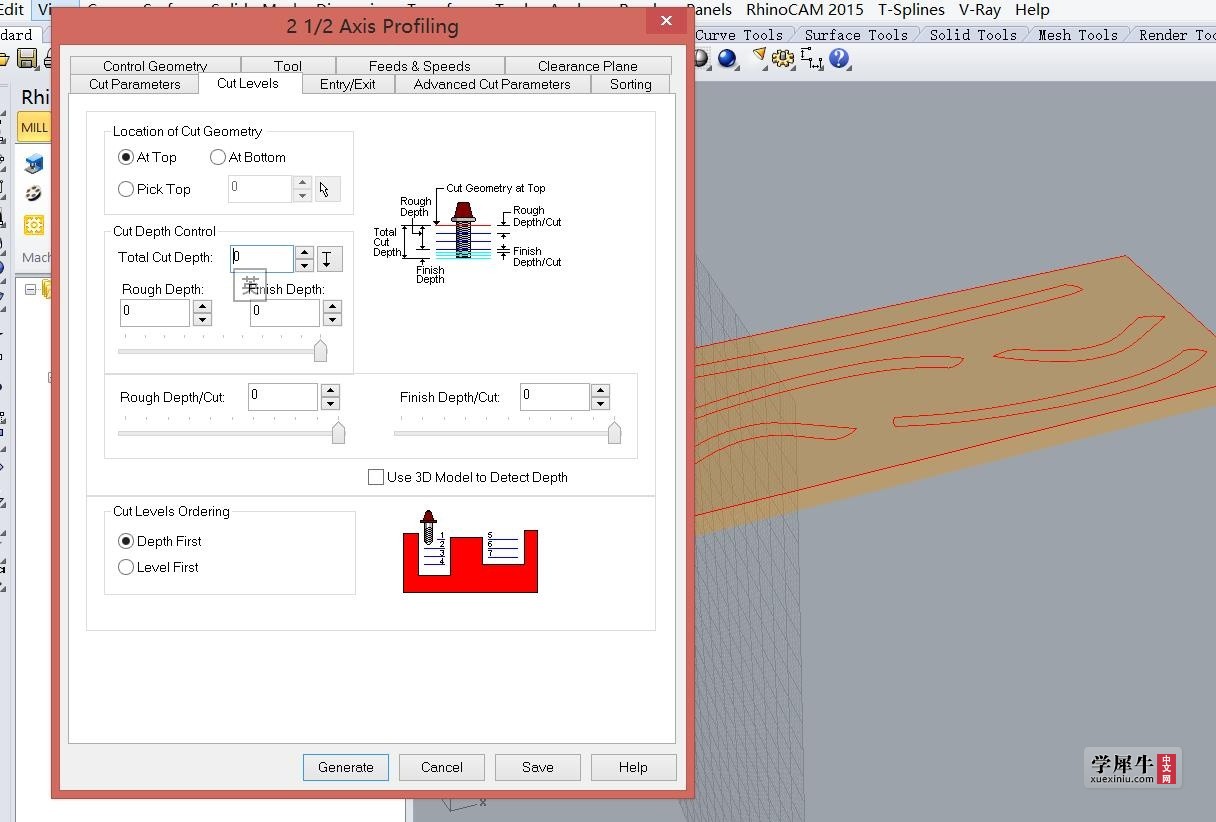1216x822 pixels.
Task: Click the RhinoCAM machine setup icon
Action: [x=35, y=163]
